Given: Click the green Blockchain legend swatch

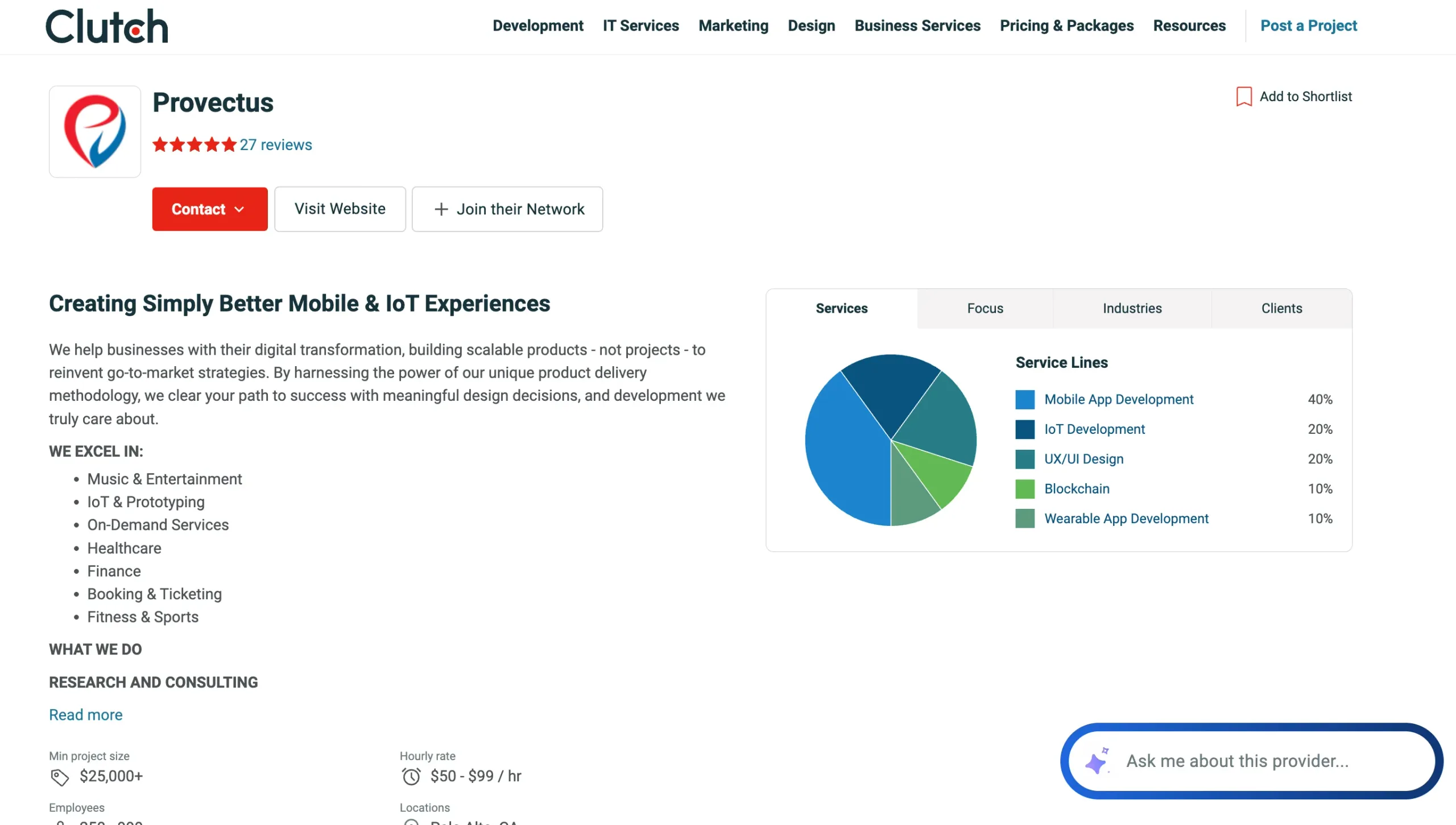Looking at the screenshot, I should tap(1025, 488).
